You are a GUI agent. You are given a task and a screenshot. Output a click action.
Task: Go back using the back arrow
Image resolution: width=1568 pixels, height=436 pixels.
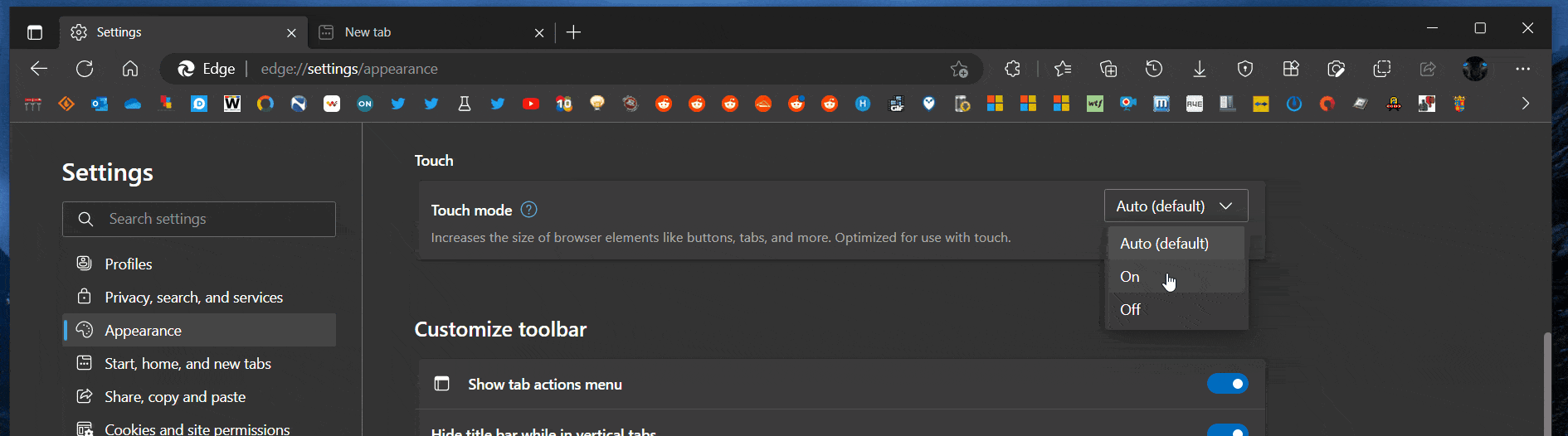(39, 69)
